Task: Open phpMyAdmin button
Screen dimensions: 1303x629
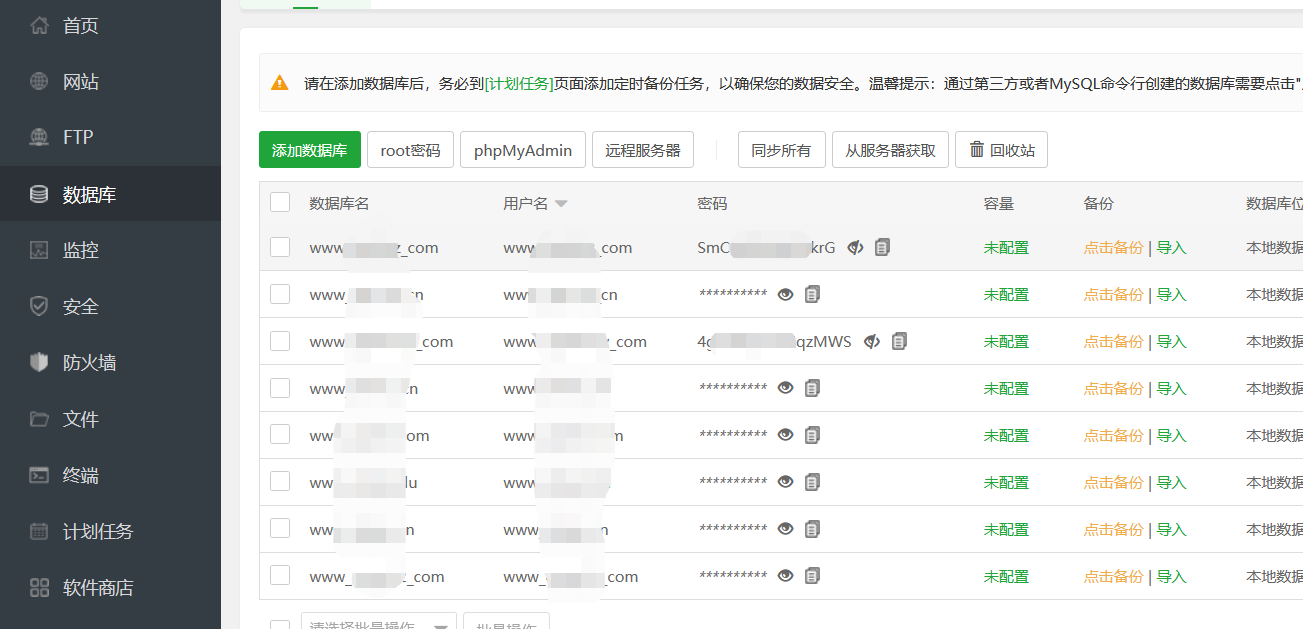Action: 522,150
